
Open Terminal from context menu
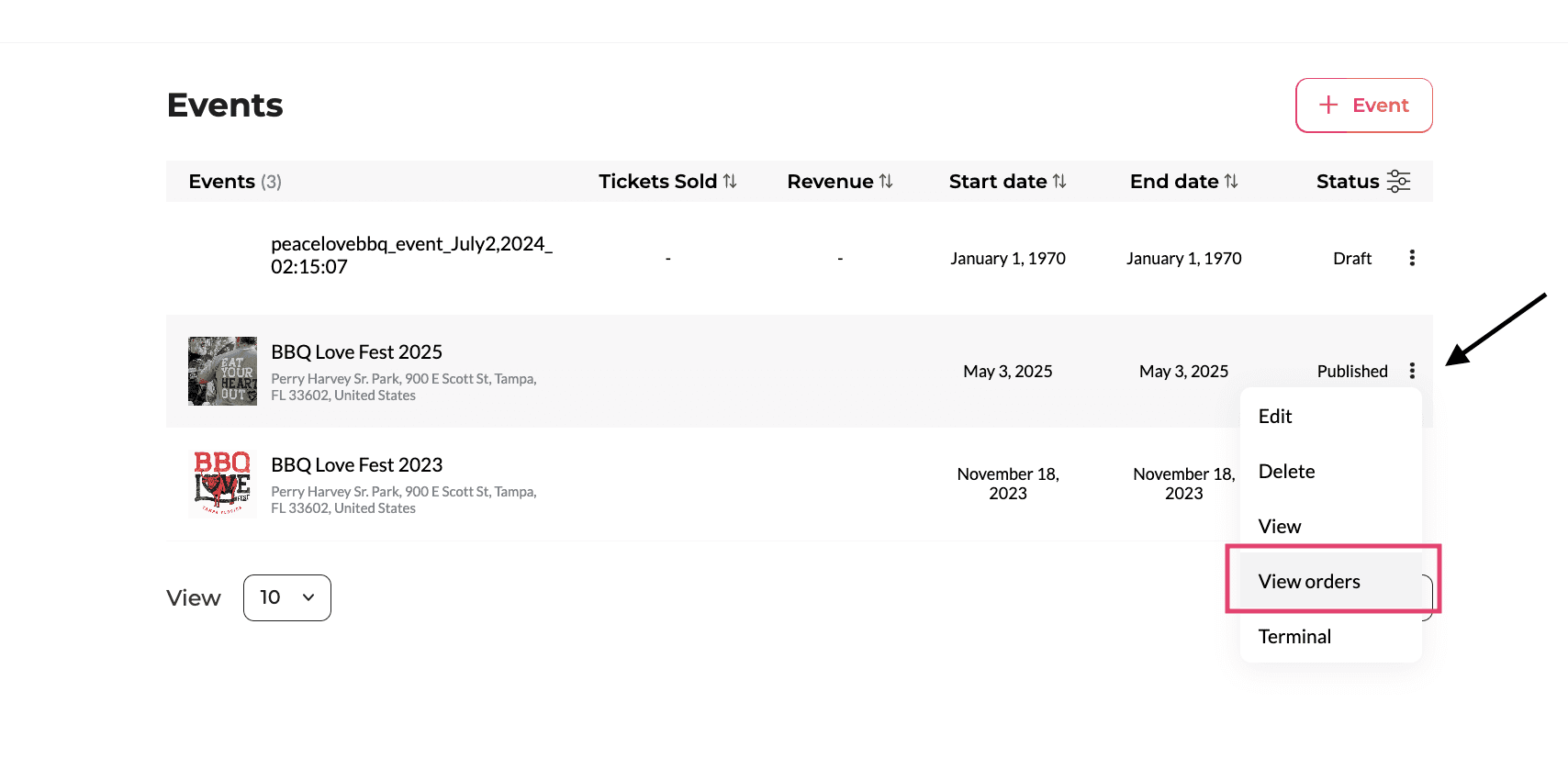(x=1294, y=637)
